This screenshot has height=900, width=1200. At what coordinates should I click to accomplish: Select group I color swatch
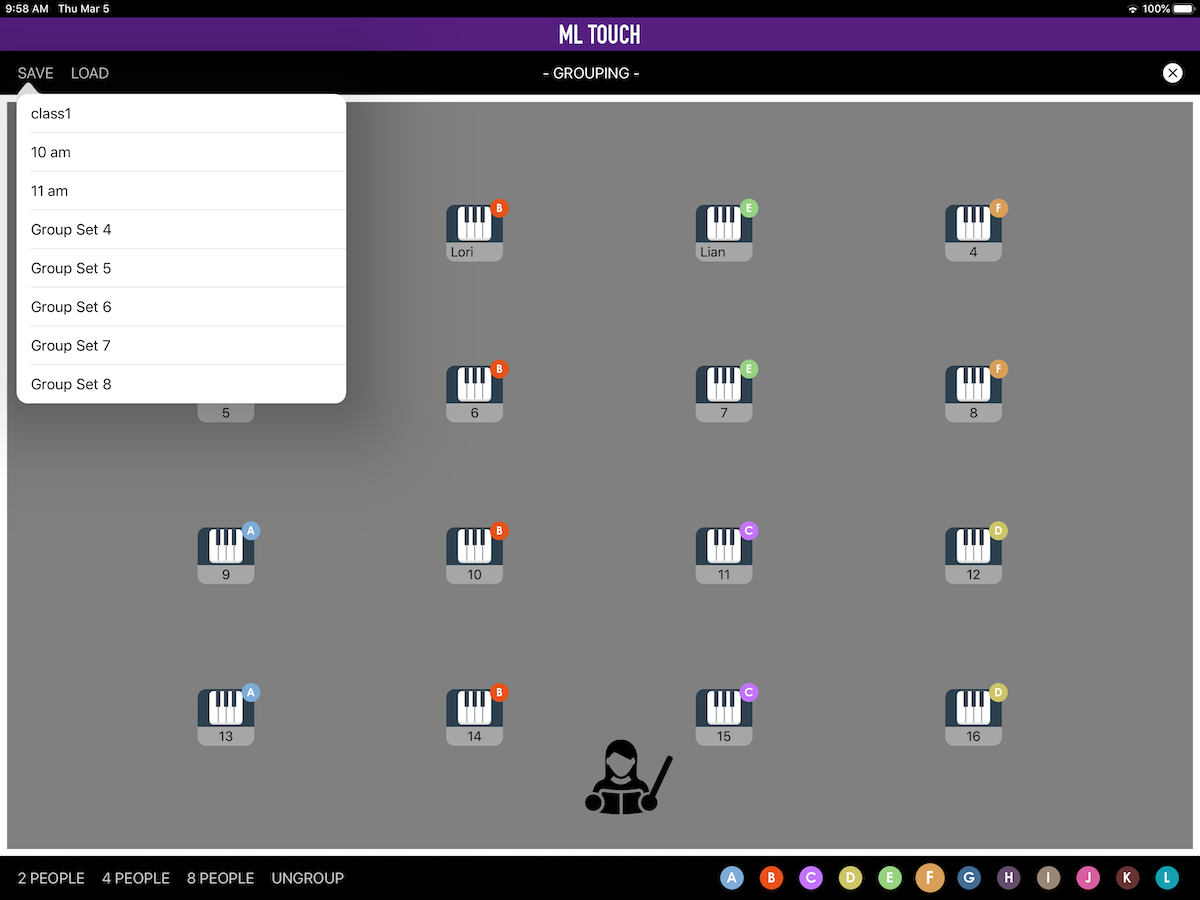1048,878
